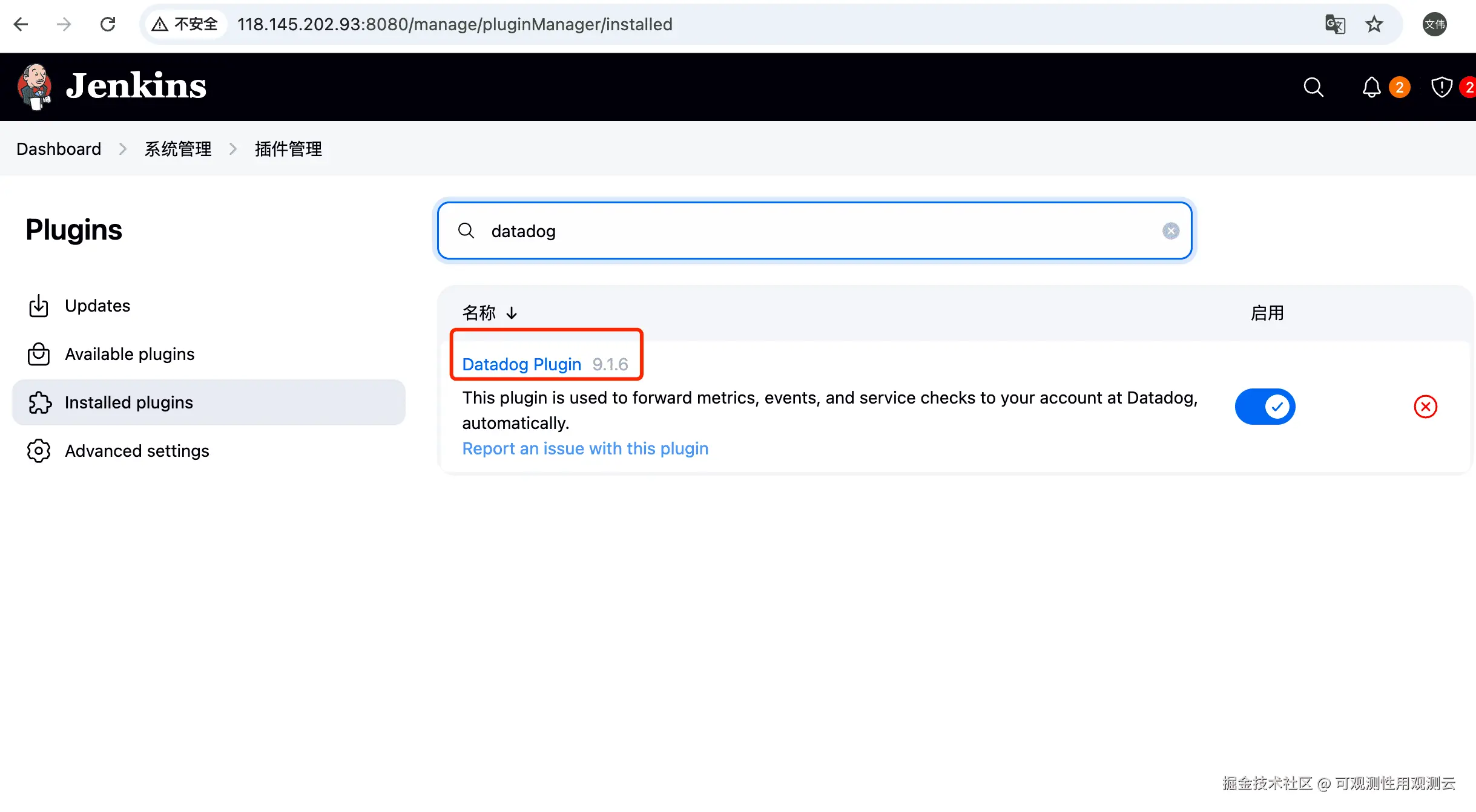Go to 插件管理 breadcrumb
This screenshot has width=1476, height=812.
pos(288,149)
